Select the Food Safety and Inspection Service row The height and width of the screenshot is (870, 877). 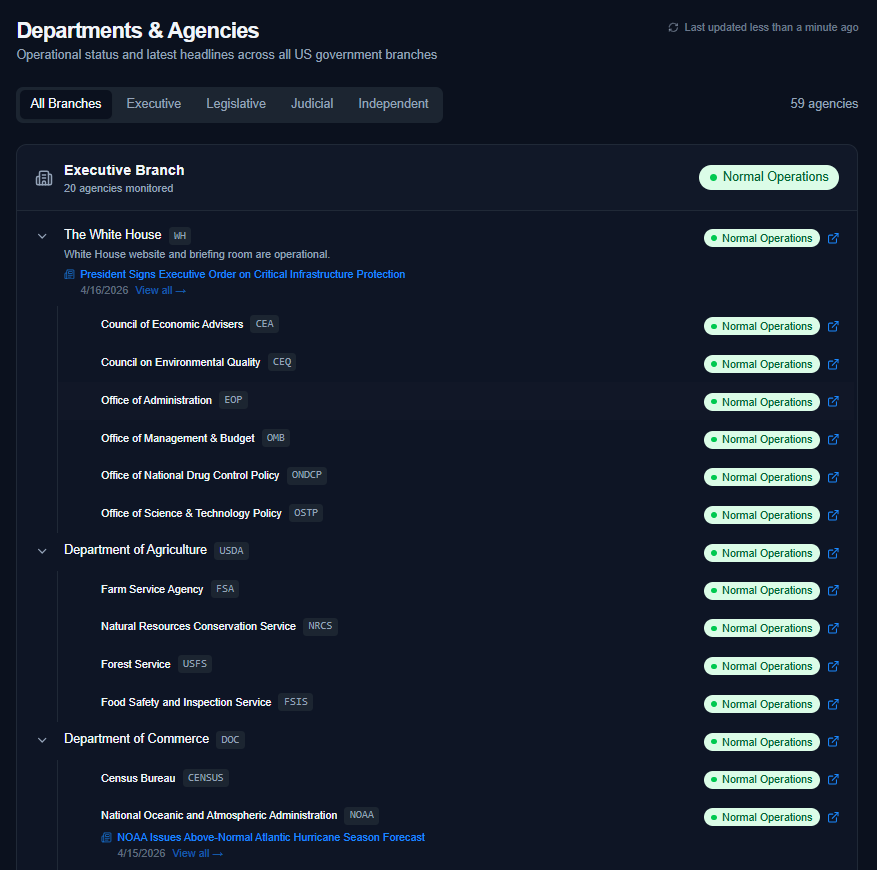coord(186,702)
